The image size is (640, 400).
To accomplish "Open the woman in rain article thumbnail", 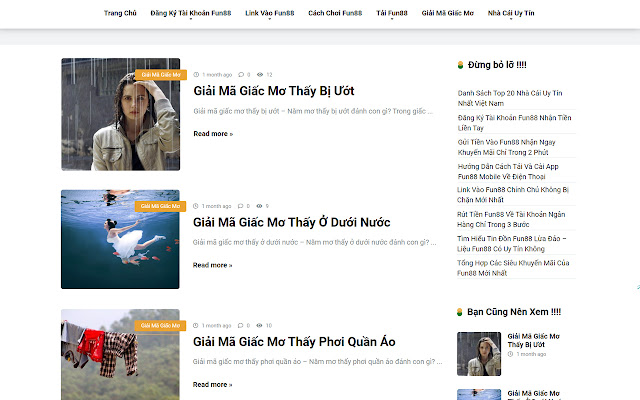I will [120, 114].
